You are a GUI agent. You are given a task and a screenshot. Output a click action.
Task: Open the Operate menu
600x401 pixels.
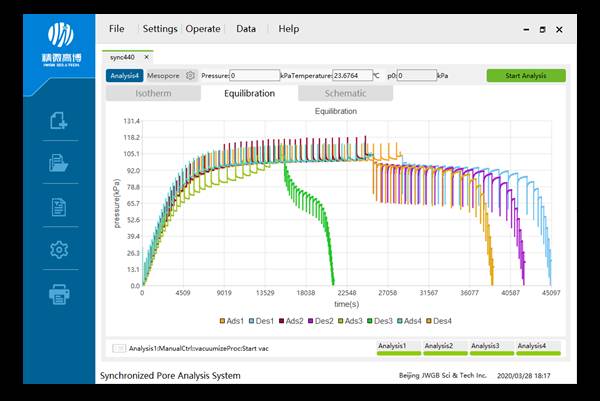pos(204,29)
